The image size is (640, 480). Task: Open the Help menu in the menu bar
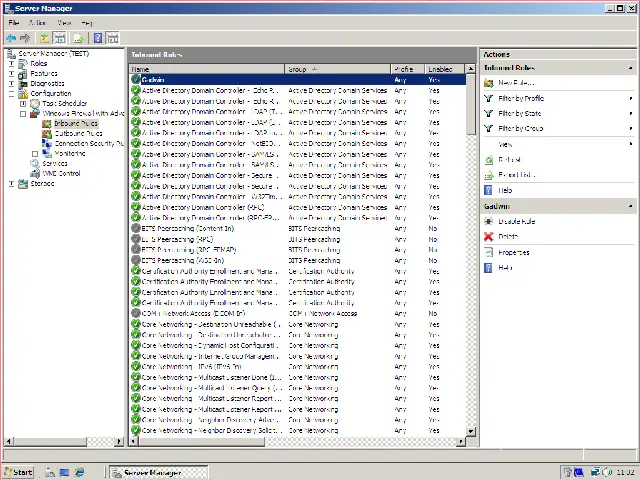[87, 23]
